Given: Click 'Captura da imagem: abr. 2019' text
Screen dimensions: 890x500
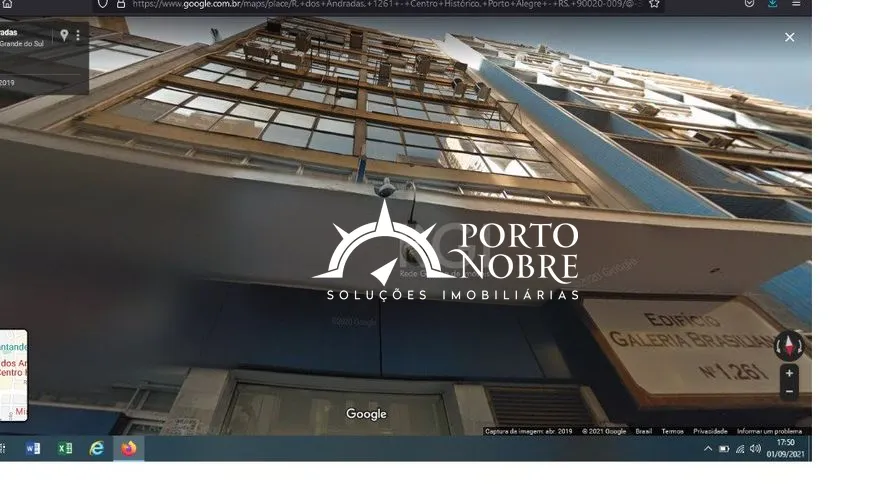Looking at the screenshot, I should [x=528, y=431].
